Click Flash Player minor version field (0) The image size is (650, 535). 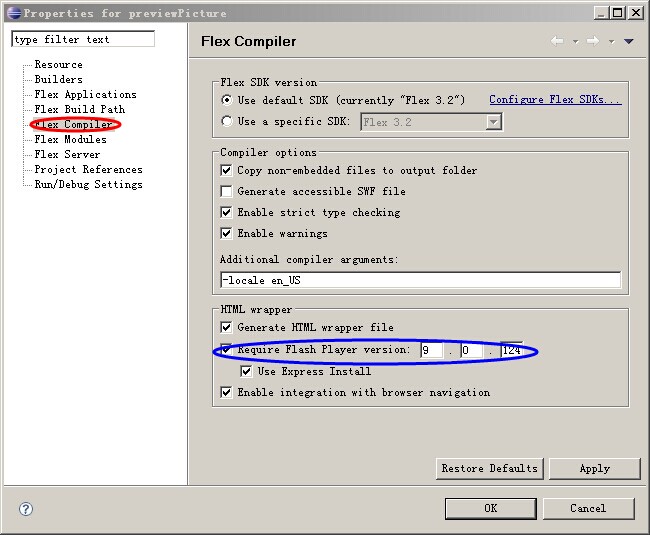[471, 350]
